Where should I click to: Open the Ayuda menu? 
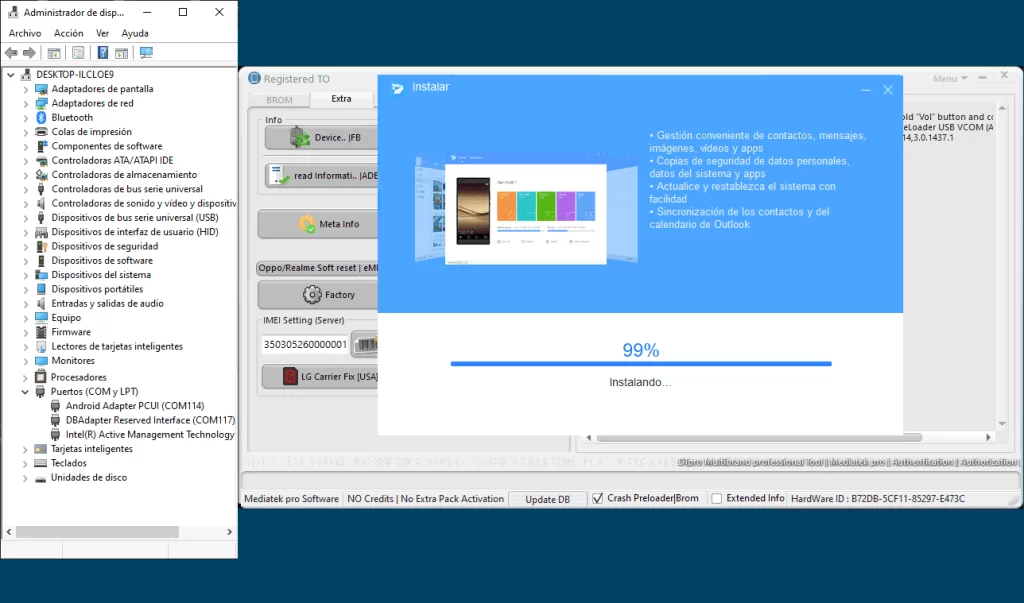point(135,33)
